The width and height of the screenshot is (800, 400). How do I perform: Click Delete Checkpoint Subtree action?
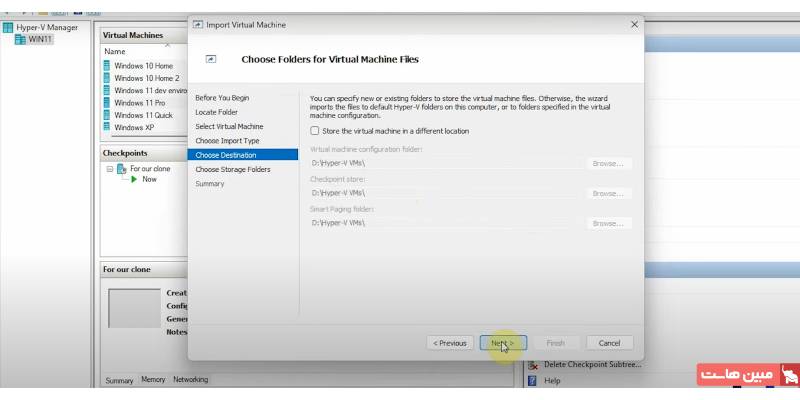coord(592,364)
